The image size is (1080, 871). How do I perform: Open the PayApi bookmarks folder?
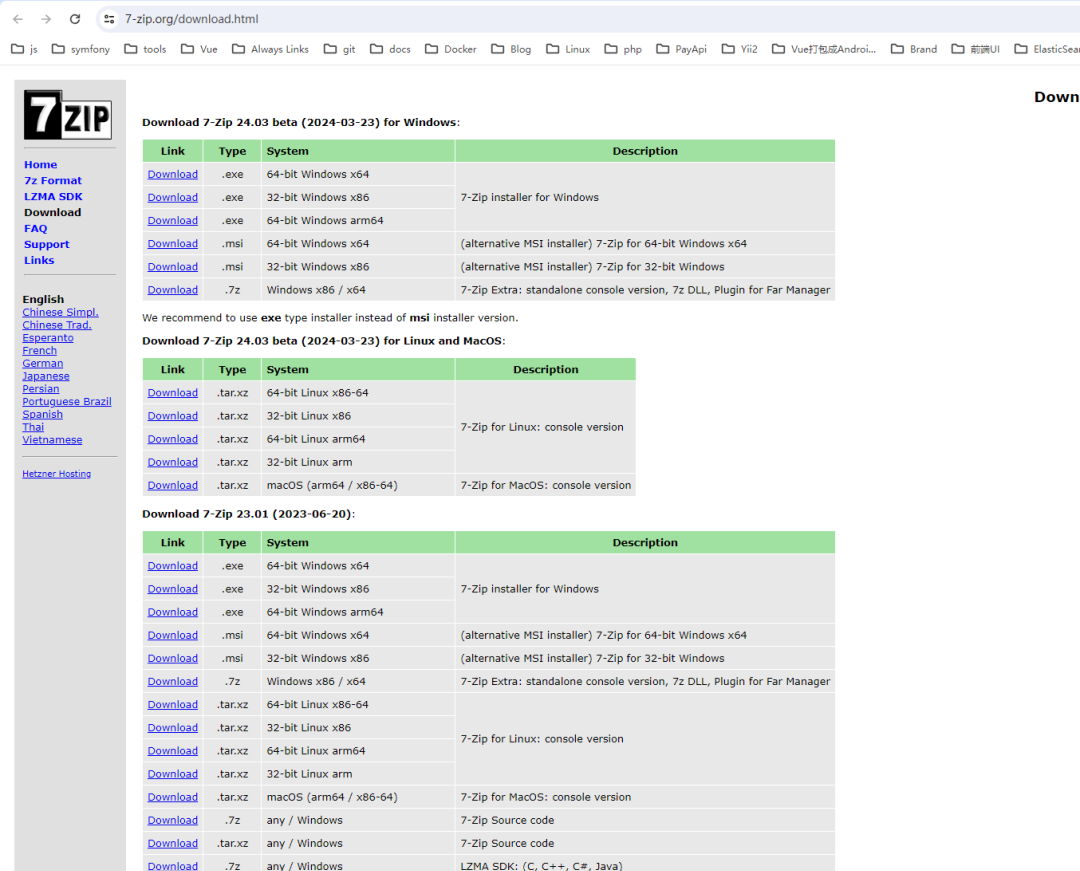(681, 49)
